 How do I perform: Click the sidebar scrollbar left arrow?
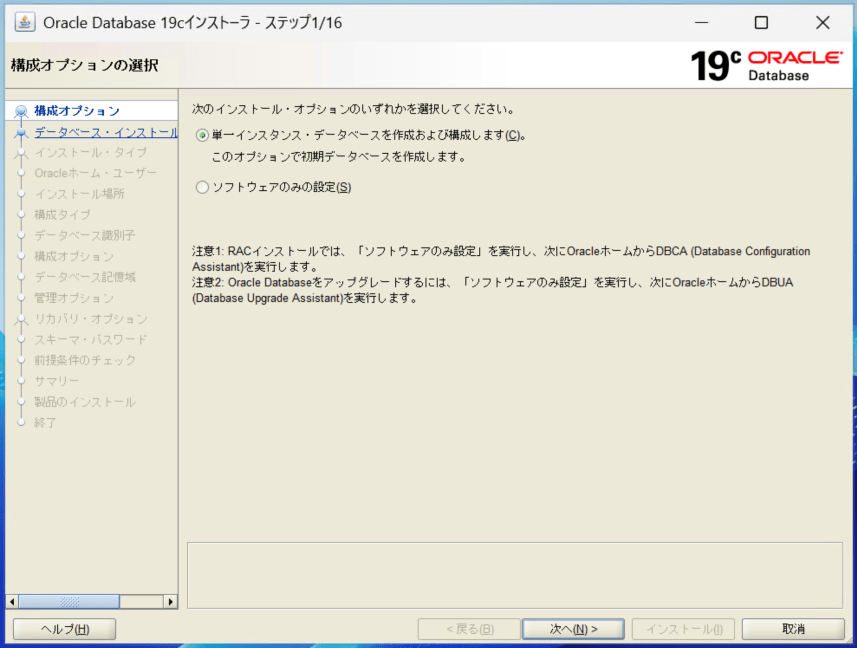[12, 601]
